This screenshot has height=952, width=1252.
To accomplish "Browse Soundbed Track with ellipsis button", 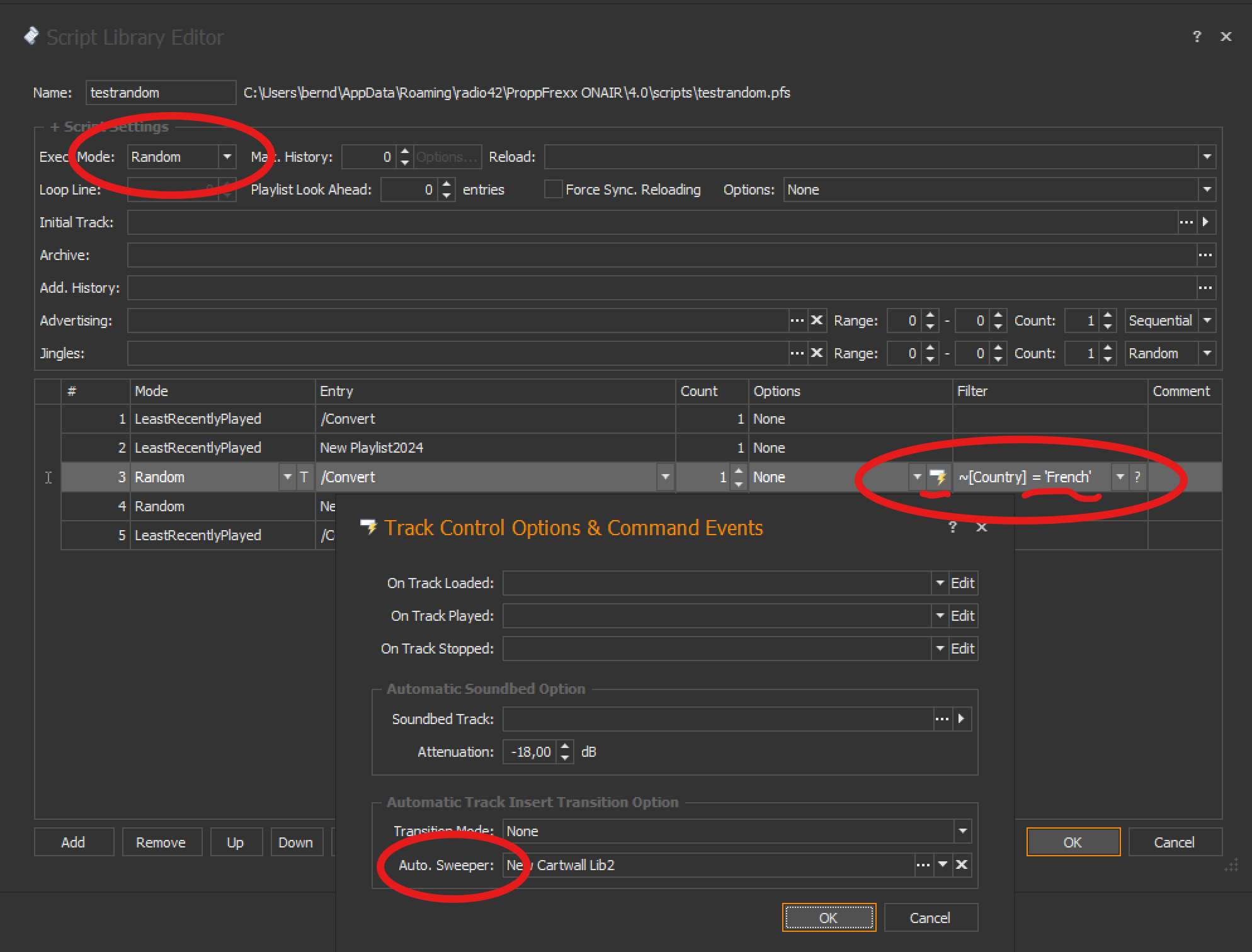I will coord(942,719).
